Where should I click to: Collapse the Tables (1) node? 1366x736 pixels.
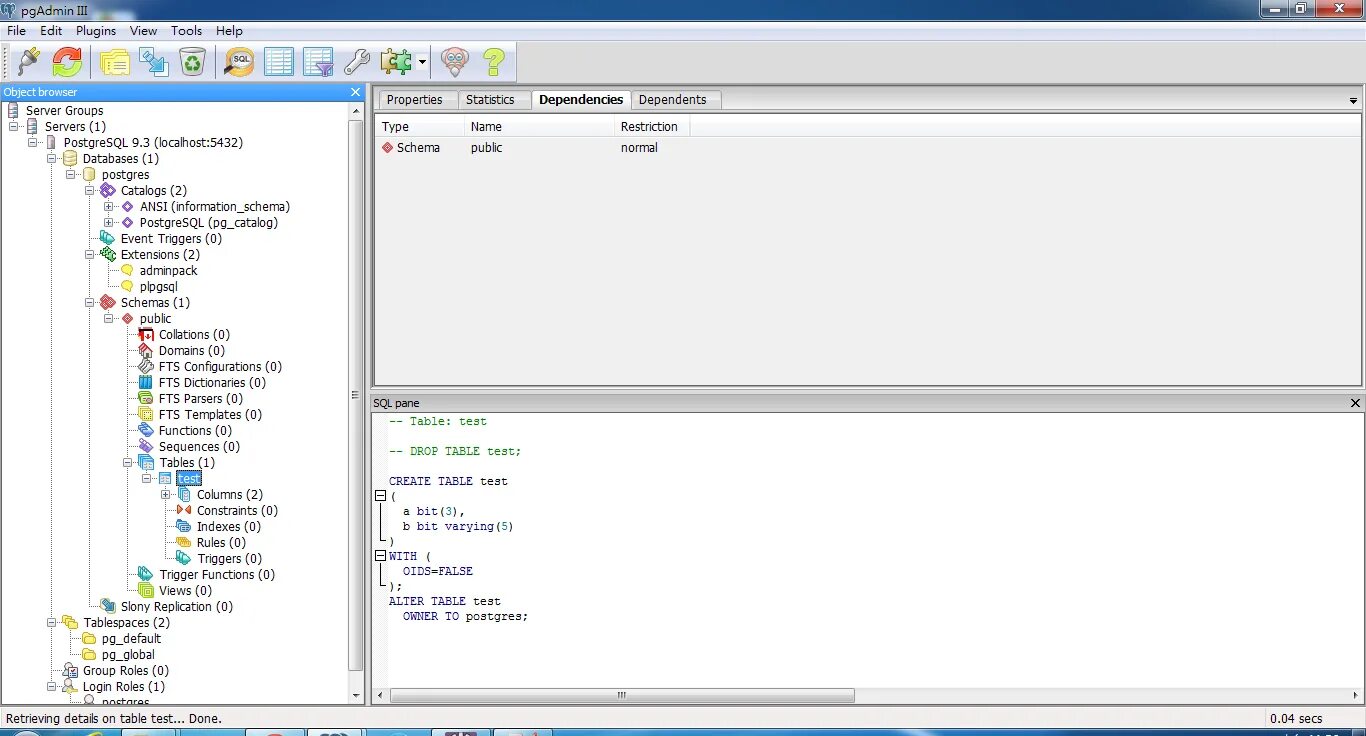[128, 463]
